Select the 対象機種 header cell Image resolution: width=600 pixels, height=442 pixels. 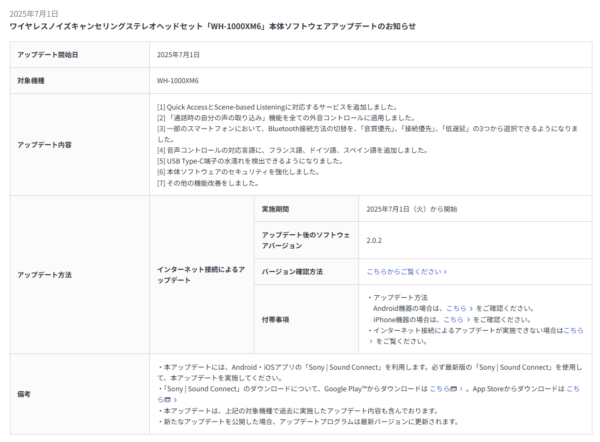tap(80, 81)
